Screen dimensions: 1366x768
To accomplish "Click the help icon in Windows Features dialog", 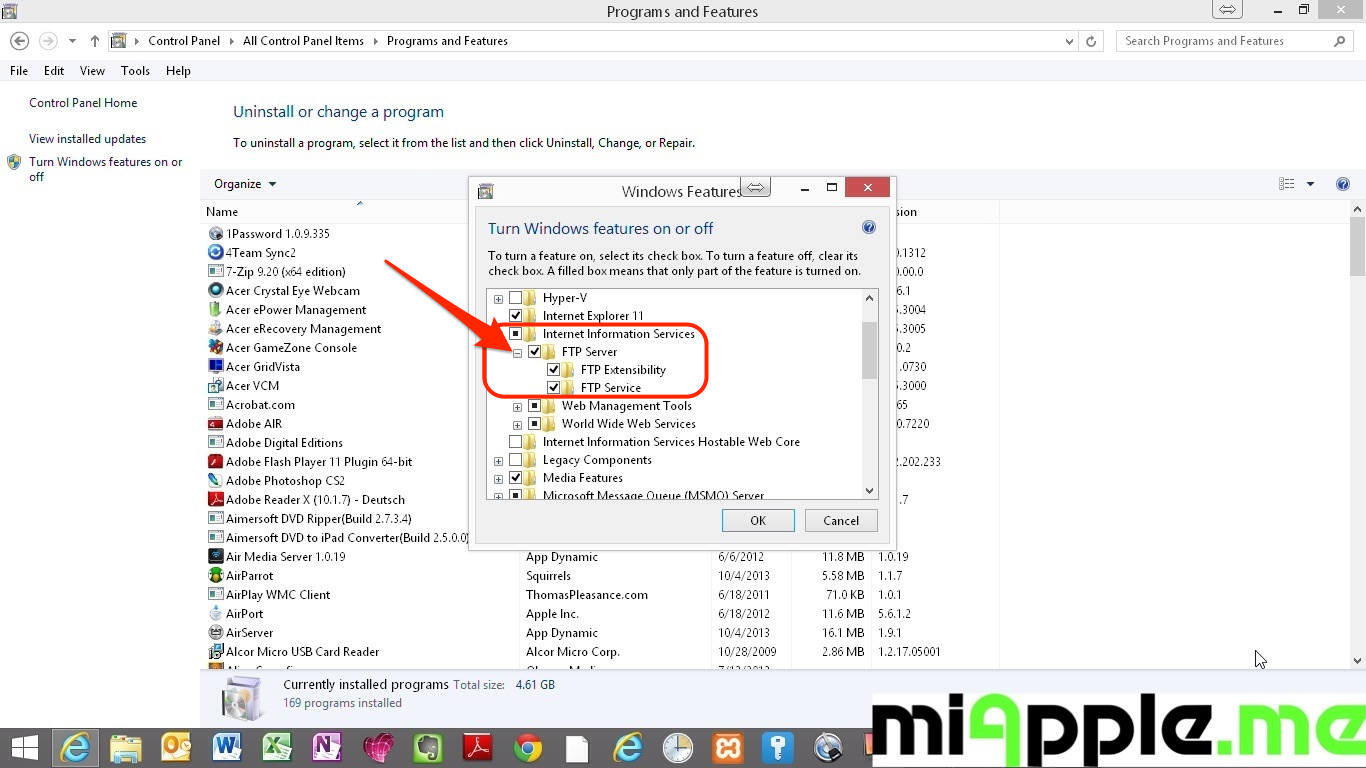I will coord(868,228).
